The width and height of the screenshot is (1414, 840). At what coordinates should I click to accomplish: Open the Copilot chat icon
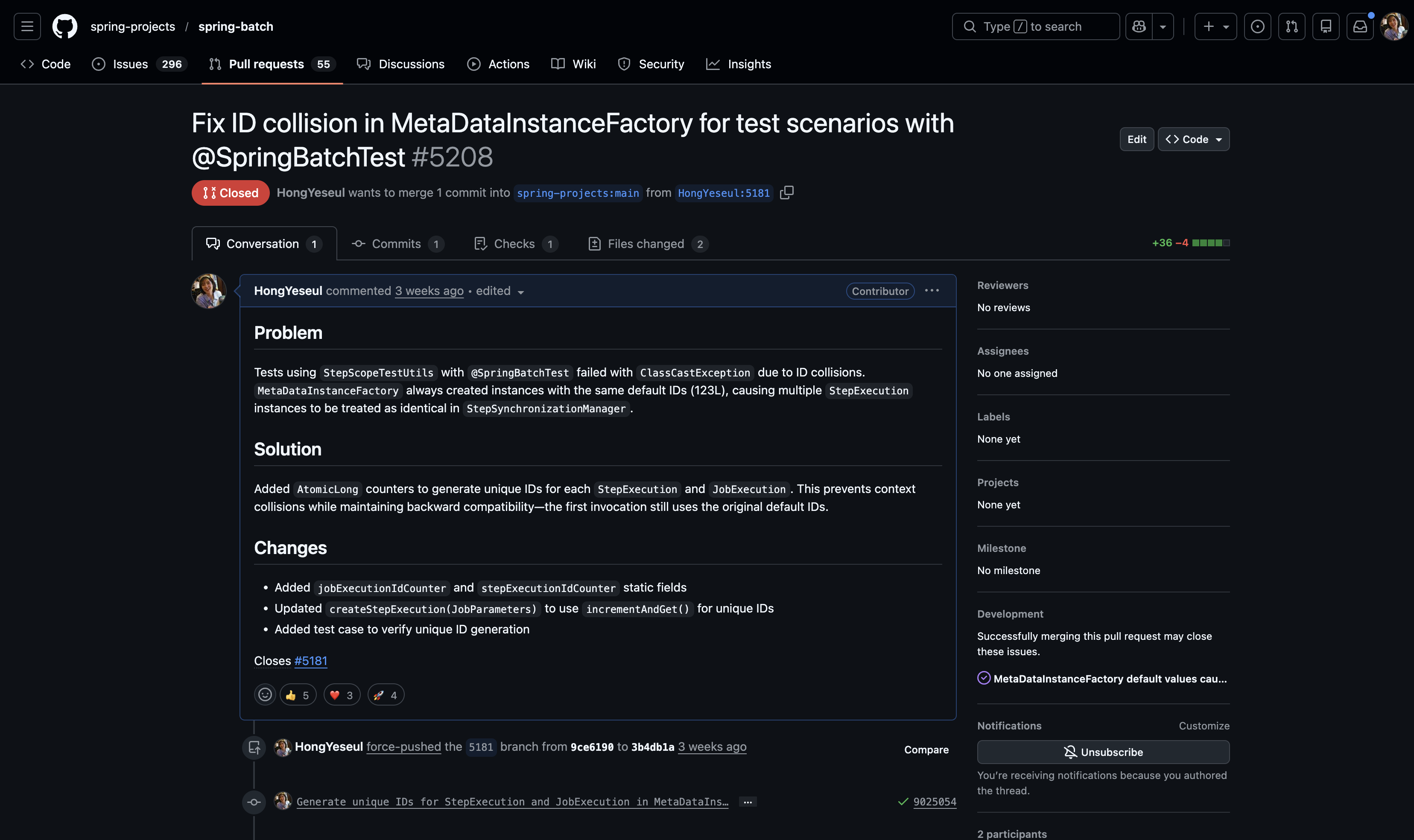(1139, 26)
